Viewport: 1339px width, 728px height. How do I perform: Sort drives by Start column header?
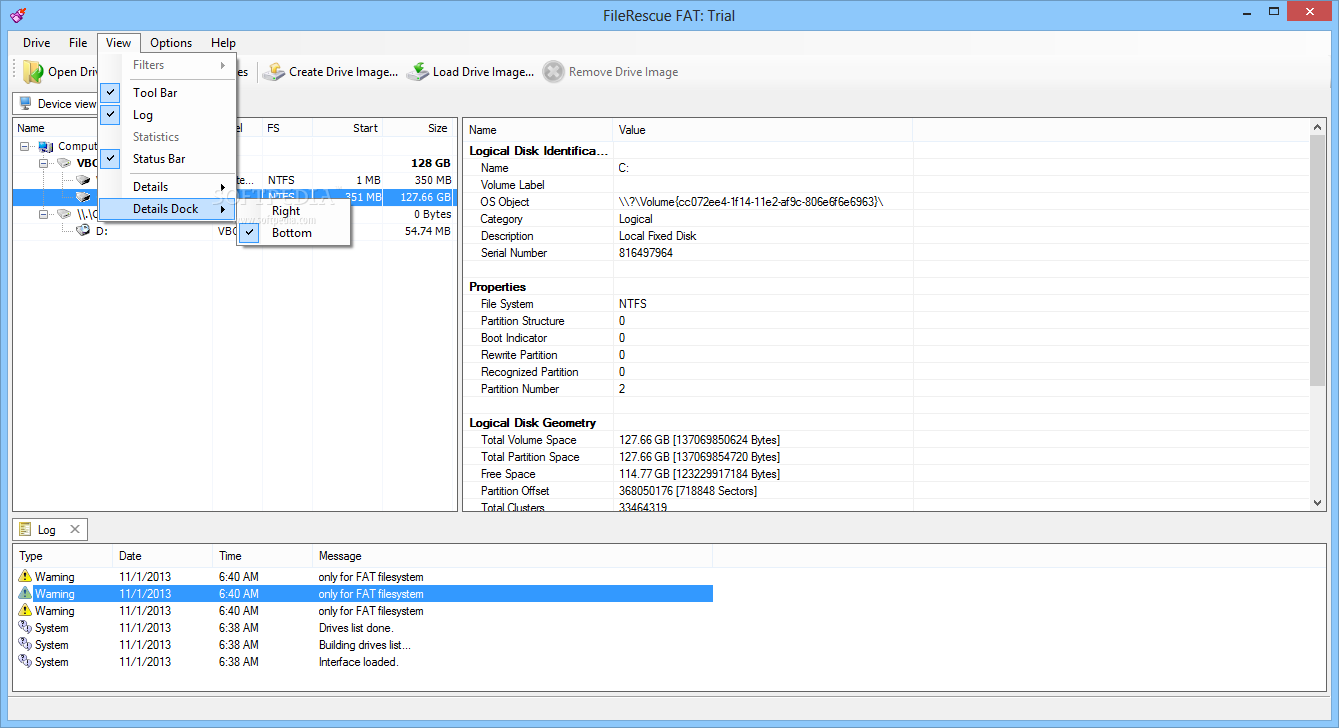coord(347,128)
